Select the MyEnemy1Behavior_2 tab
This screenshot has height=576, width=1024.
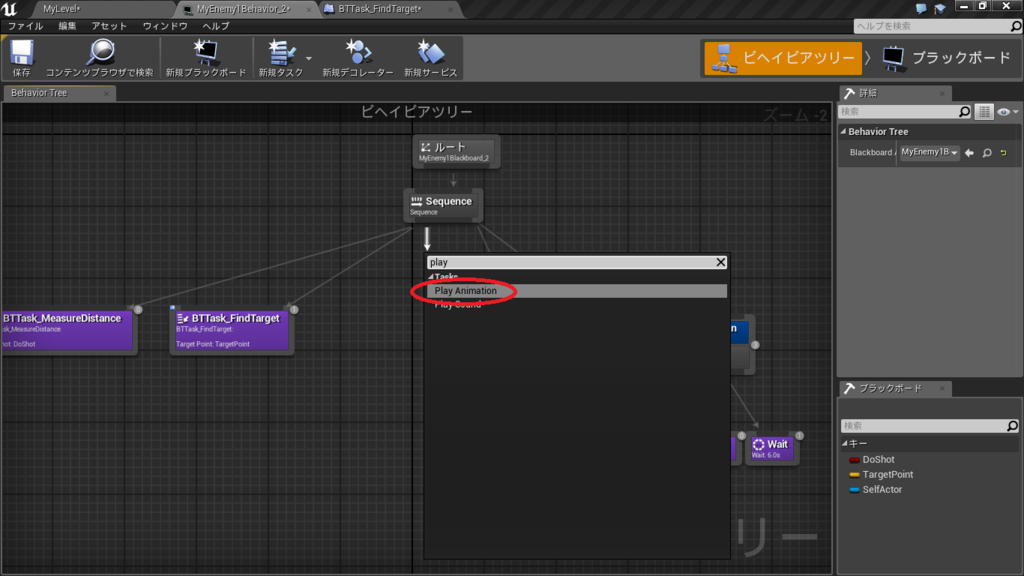click(243, 9)
